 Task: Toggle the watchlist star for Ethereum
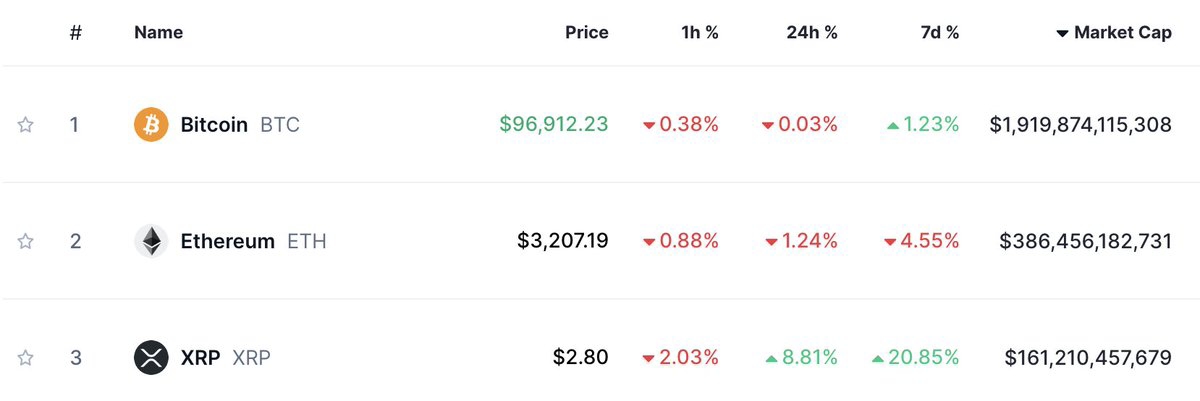pos(26,241)
